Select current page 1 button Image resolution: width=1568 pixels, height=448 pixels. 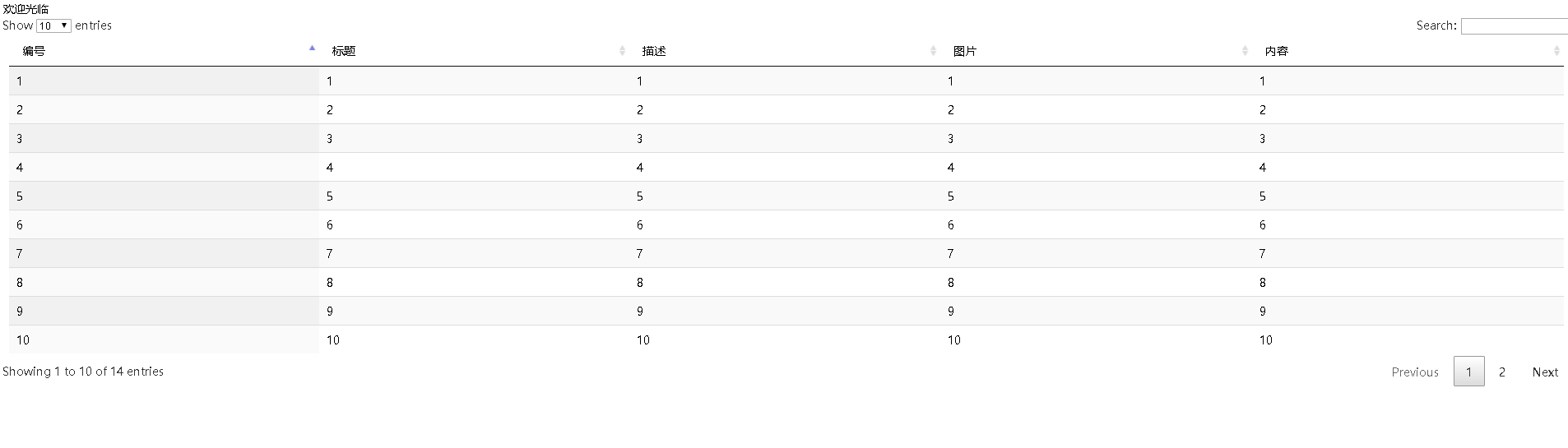tap(1469, 372)
